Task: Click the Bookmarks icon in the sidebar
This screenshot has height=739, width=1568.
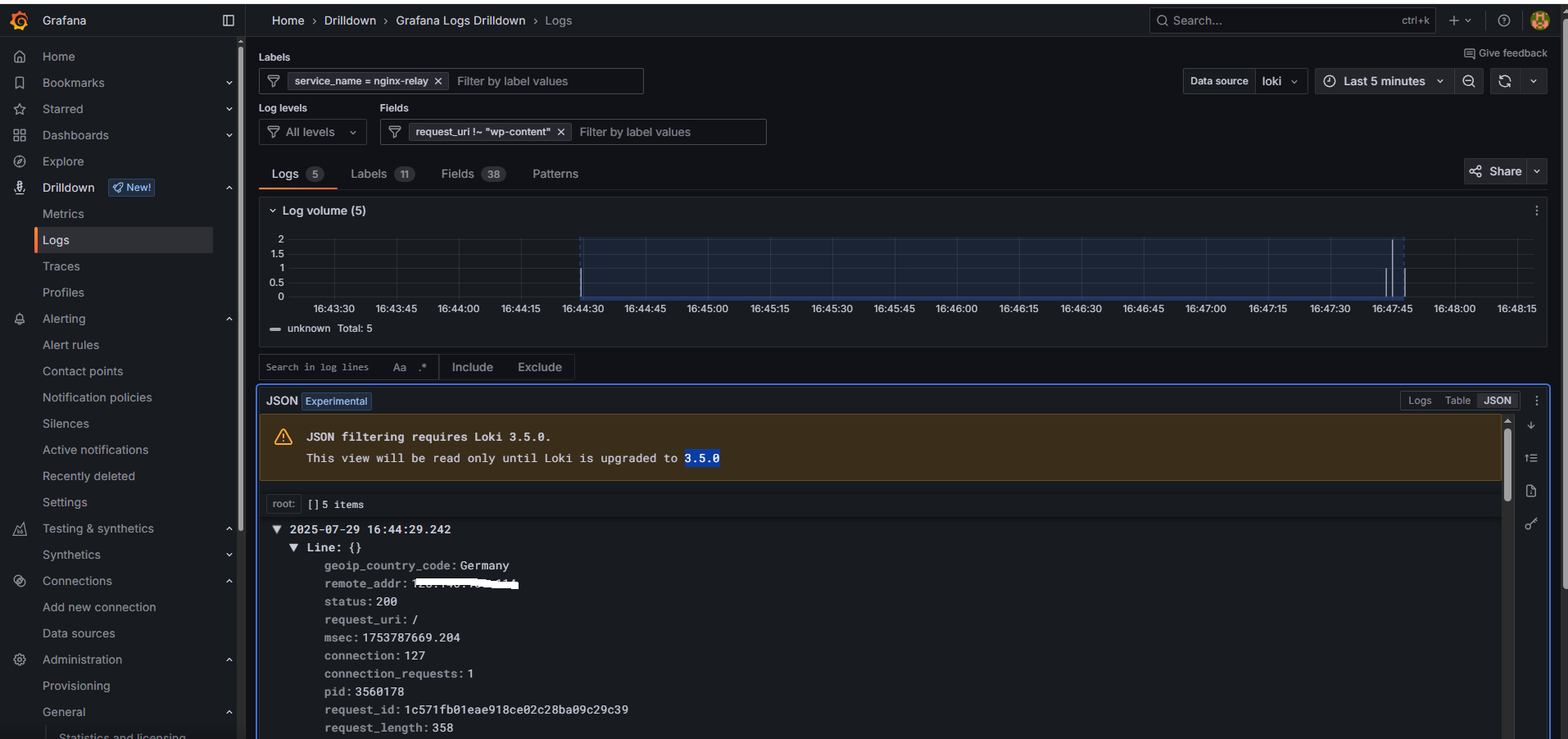Action: [20, 83]
